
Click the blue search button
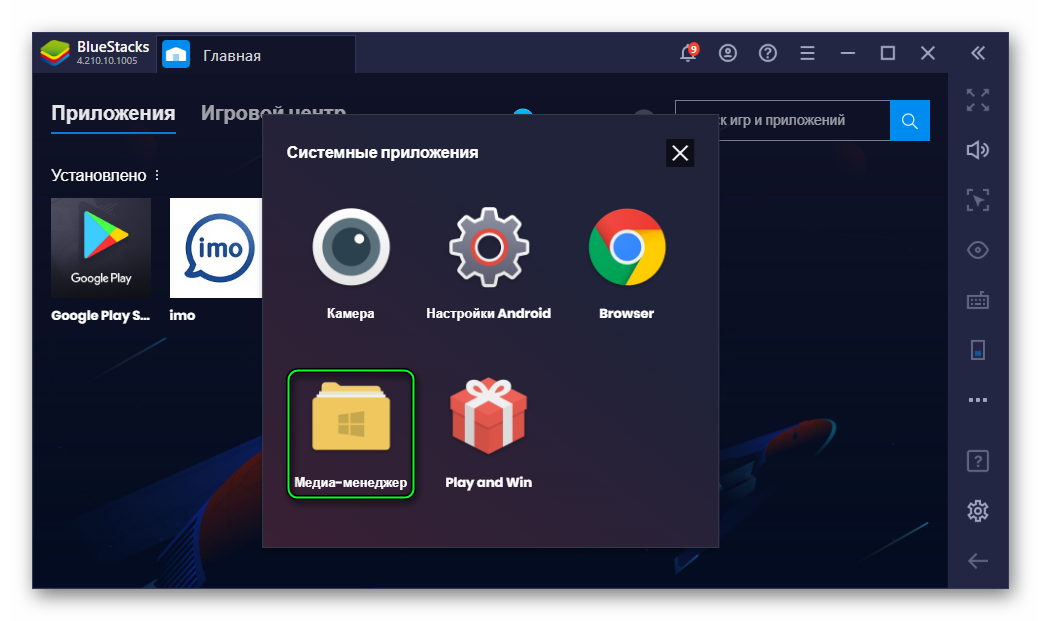point(910,121)
